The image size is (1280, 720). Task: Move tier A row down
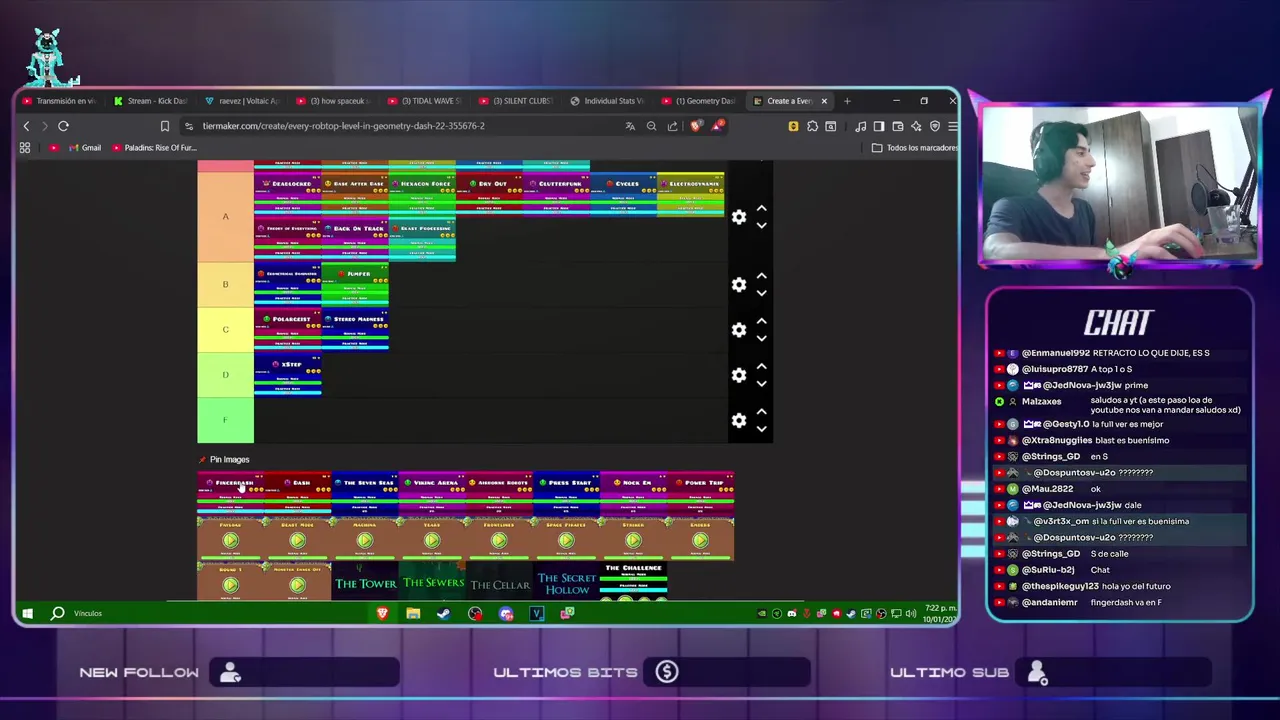pos(761,226)
